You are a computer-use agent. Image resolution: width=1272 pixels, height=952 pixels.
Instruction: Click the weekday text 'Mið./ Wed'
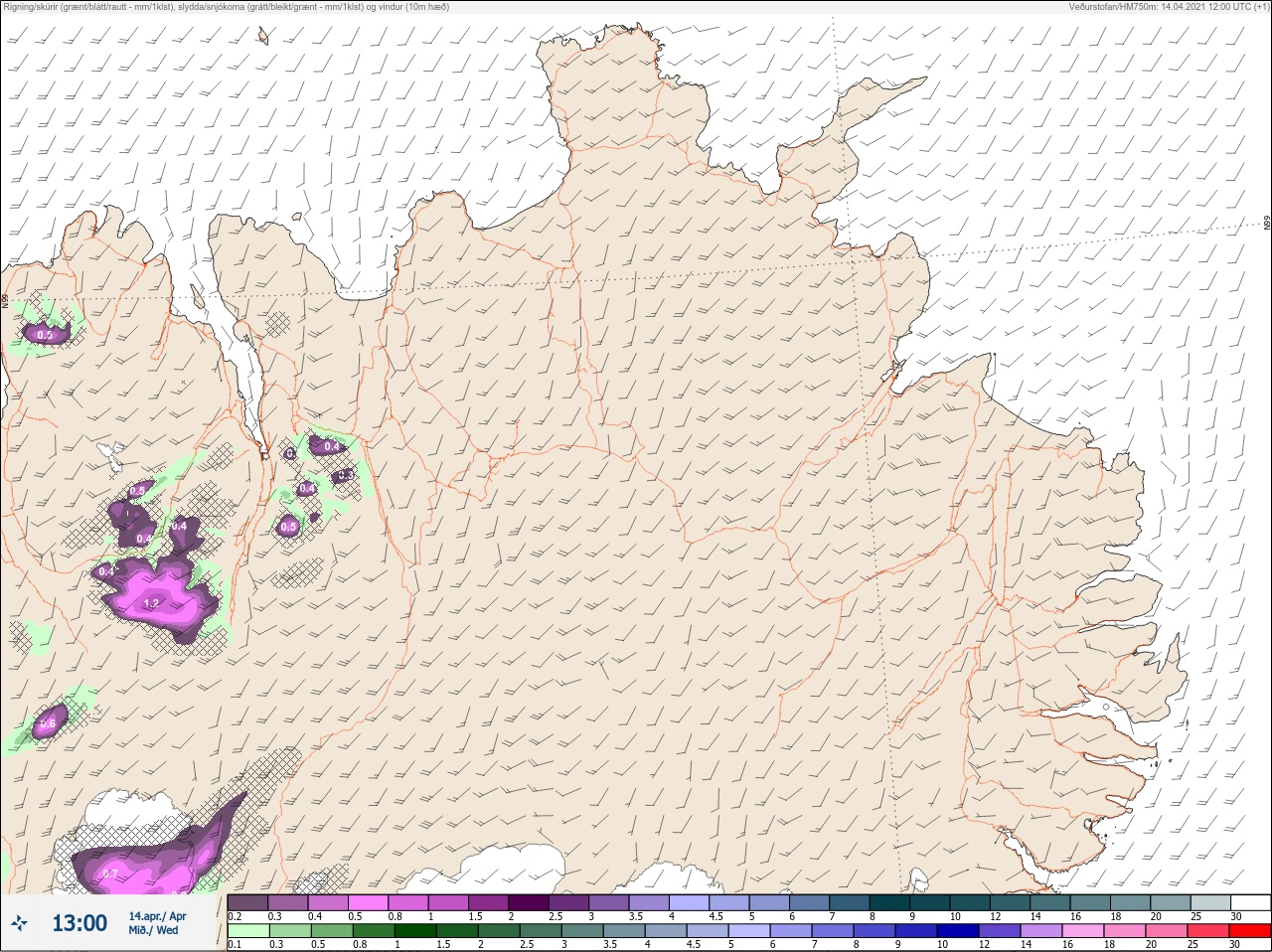coord(153,930)
